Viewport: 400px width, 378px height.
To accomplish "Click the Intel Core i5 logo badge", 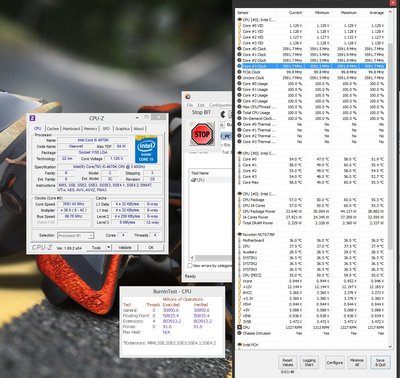I will coord(146,150).
